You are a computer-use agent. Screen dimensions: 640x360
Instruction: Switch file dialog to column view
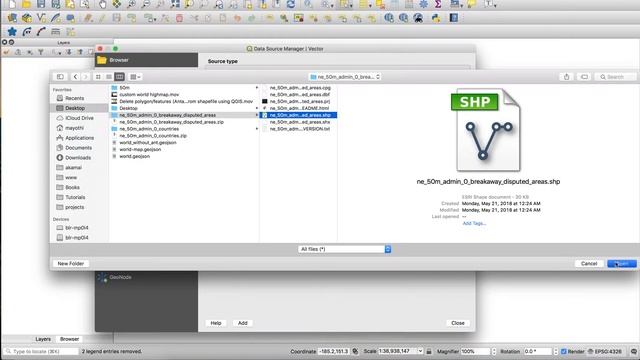(x=119, y=77)
